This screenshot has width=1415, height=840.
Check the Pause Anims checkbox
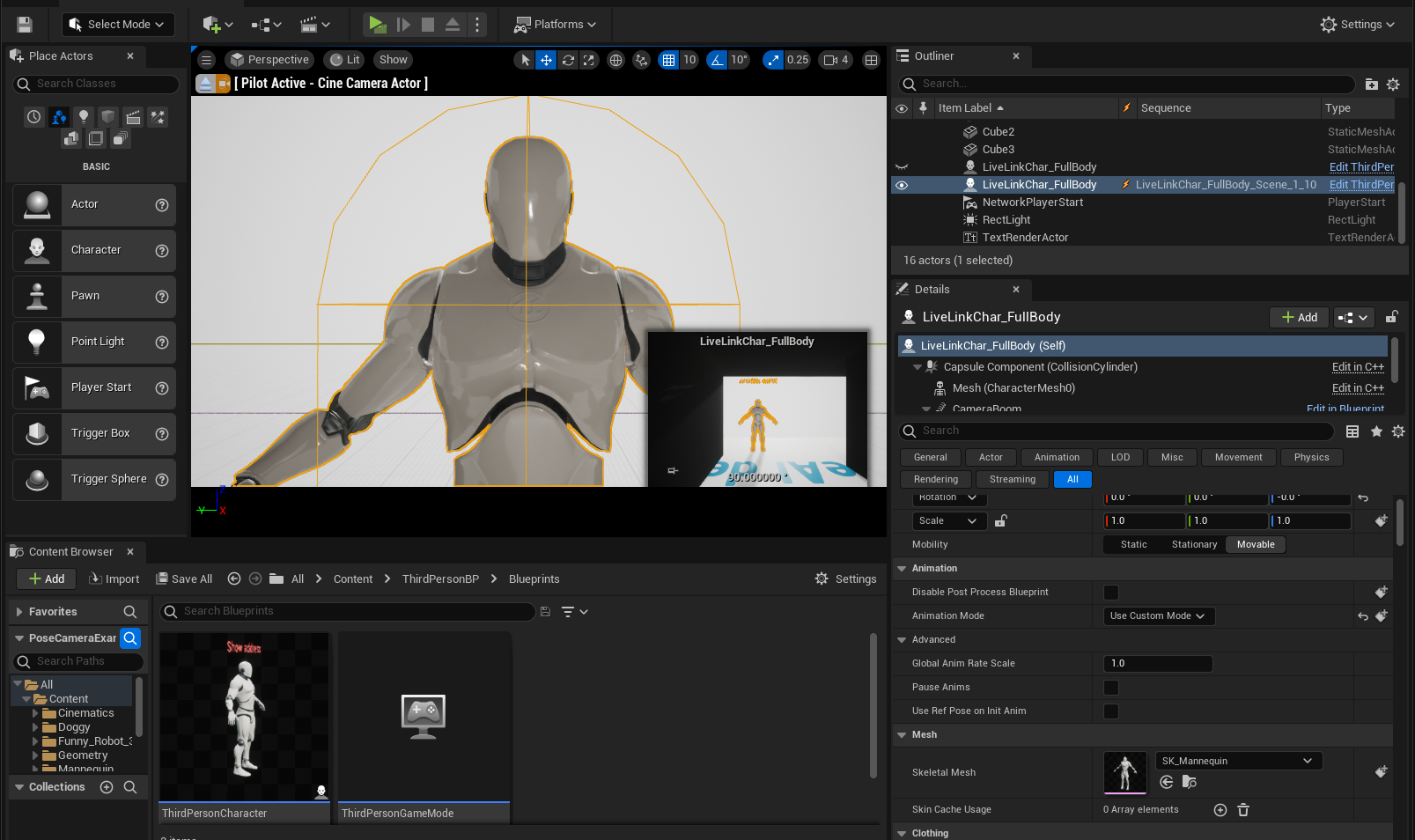[1111, 688]
